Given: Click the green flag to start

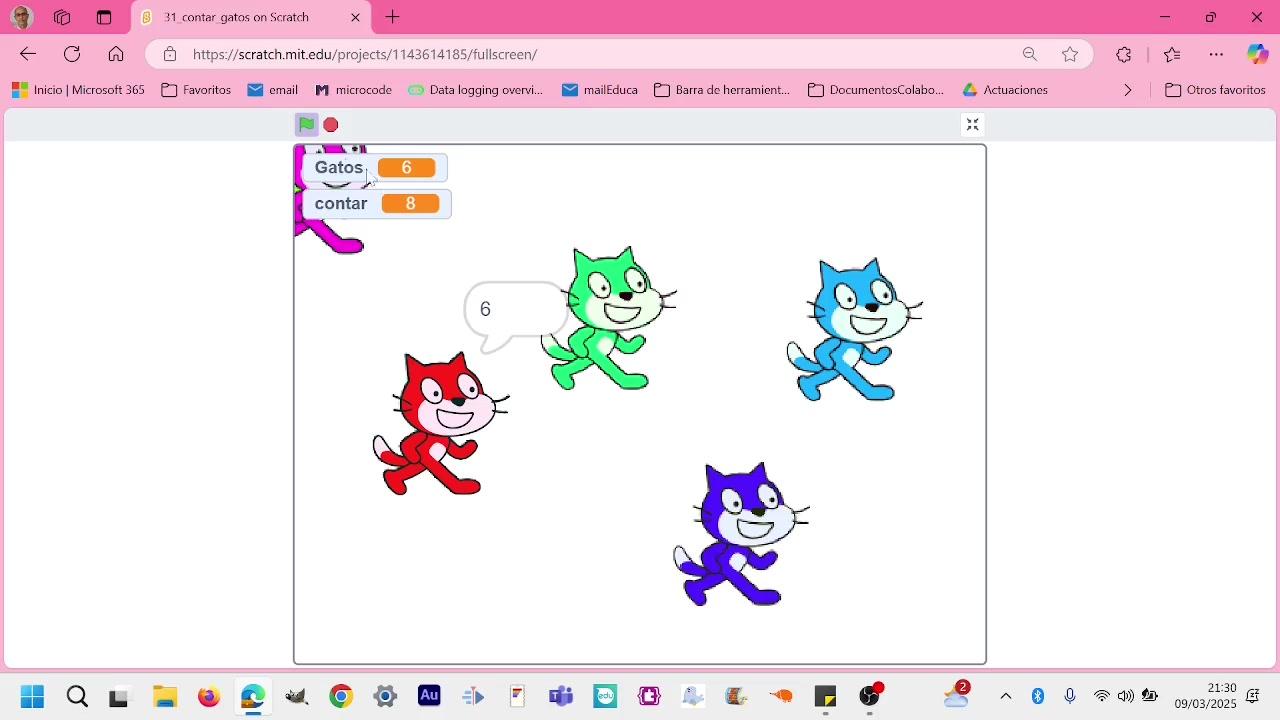Looking at the screenshot, I should pyautogui.click(x=307, y=125).
